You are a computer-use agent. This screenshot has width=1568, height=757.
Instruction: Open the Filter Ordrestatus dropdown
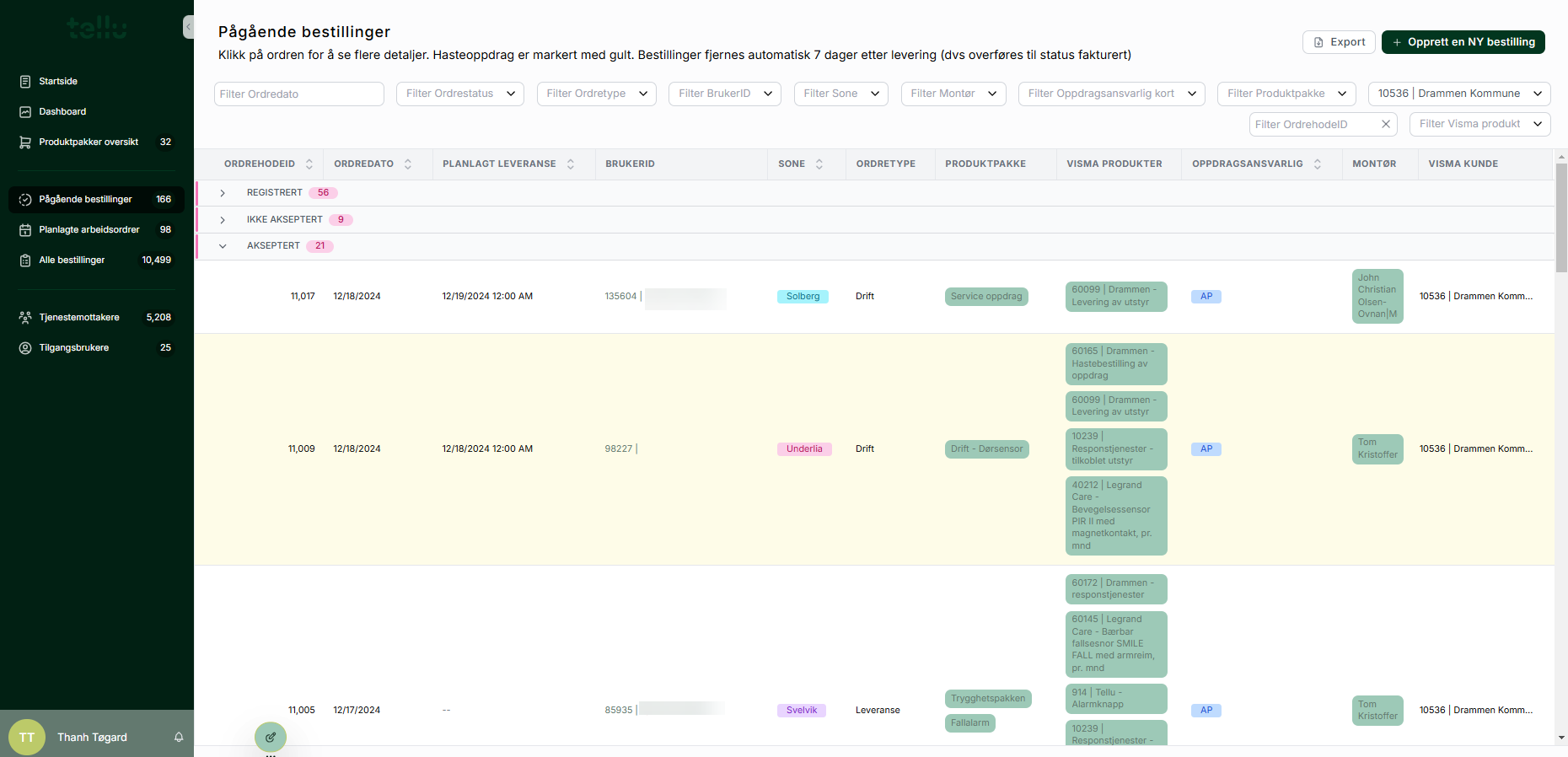click(459, 94)
